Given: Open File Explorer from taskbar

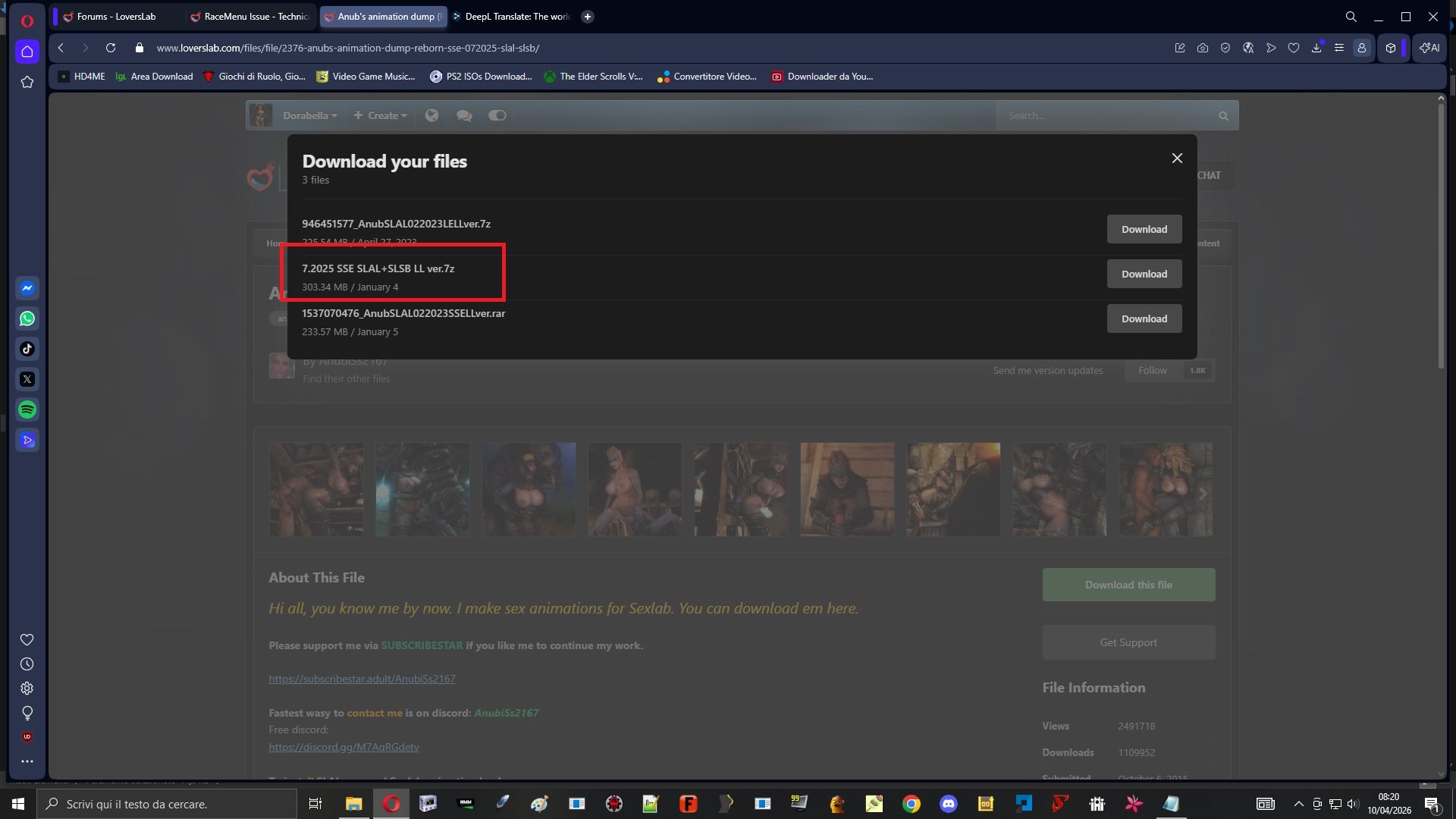Looking at the screenshot, I should coord(353,804).
